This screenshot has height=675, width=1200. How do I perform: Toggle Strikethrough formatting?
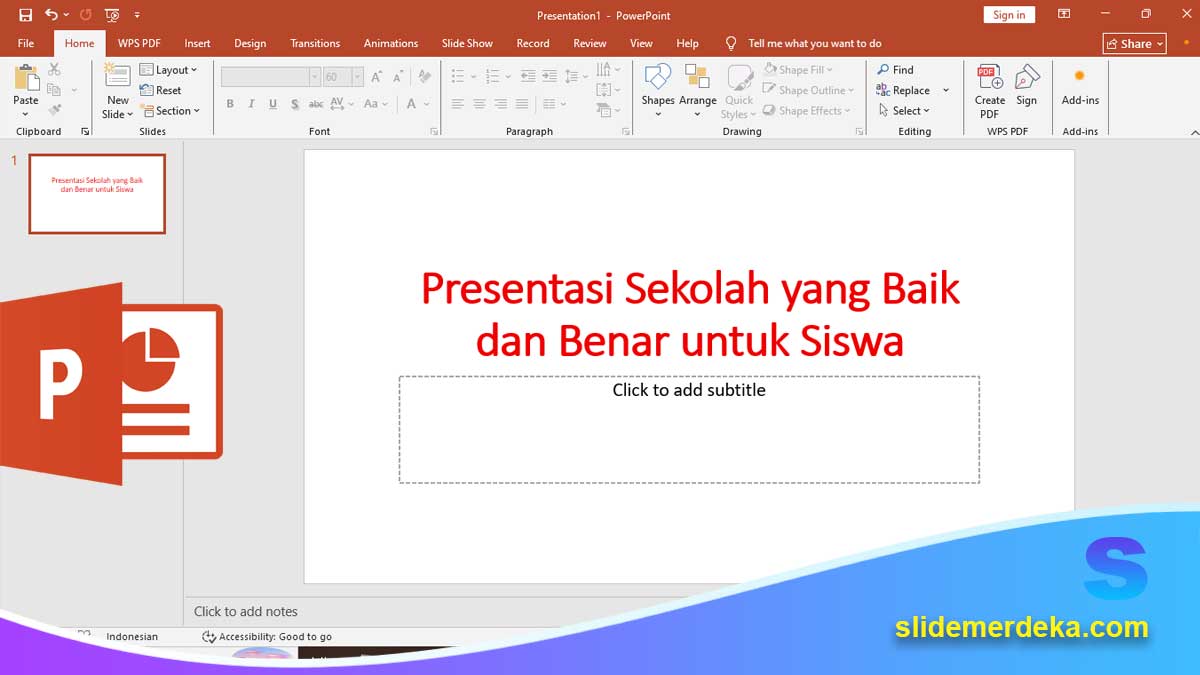(x=316, y=104)
